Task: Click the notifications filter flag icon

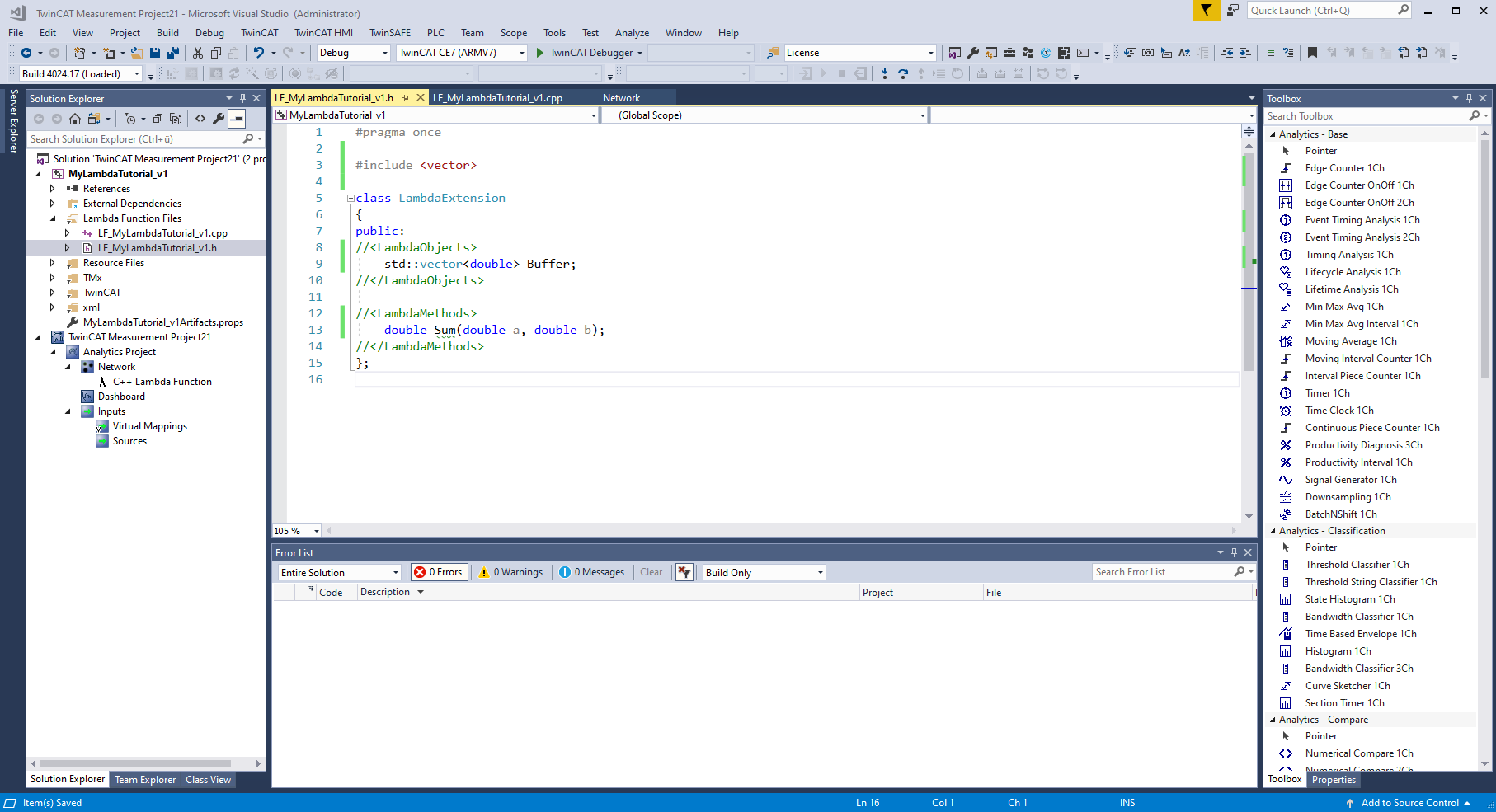Action: point(1206,10)
